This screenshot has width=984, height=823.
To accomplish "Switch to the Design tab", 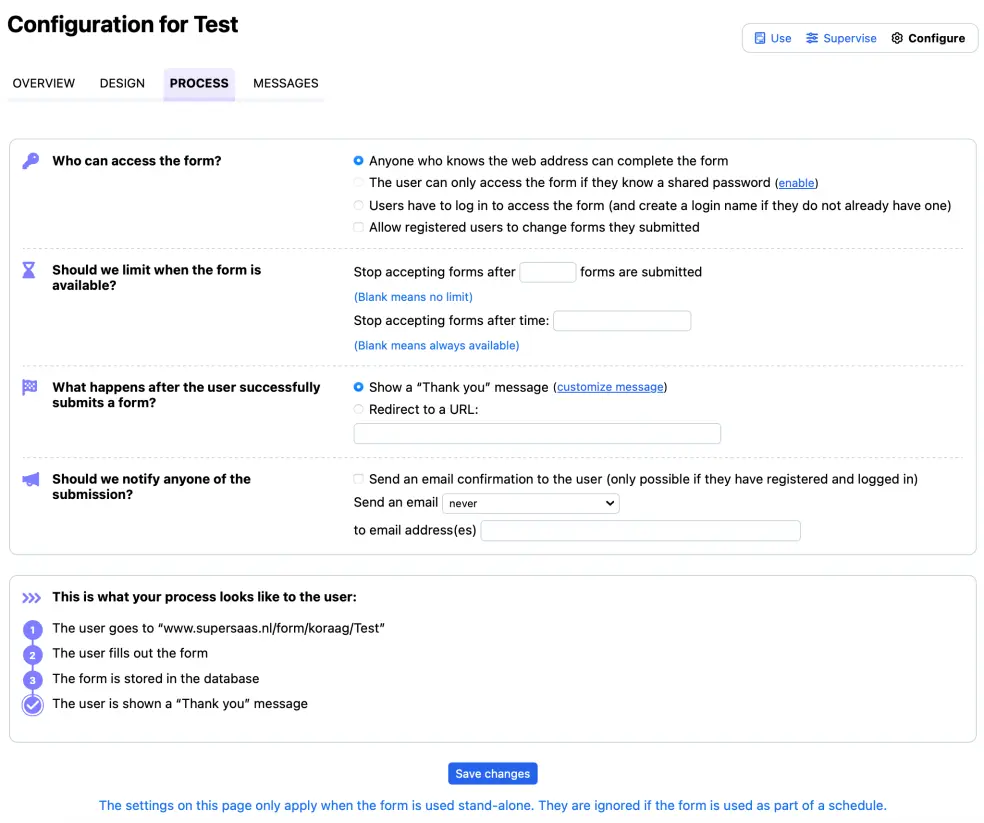I will coord(122,83).
